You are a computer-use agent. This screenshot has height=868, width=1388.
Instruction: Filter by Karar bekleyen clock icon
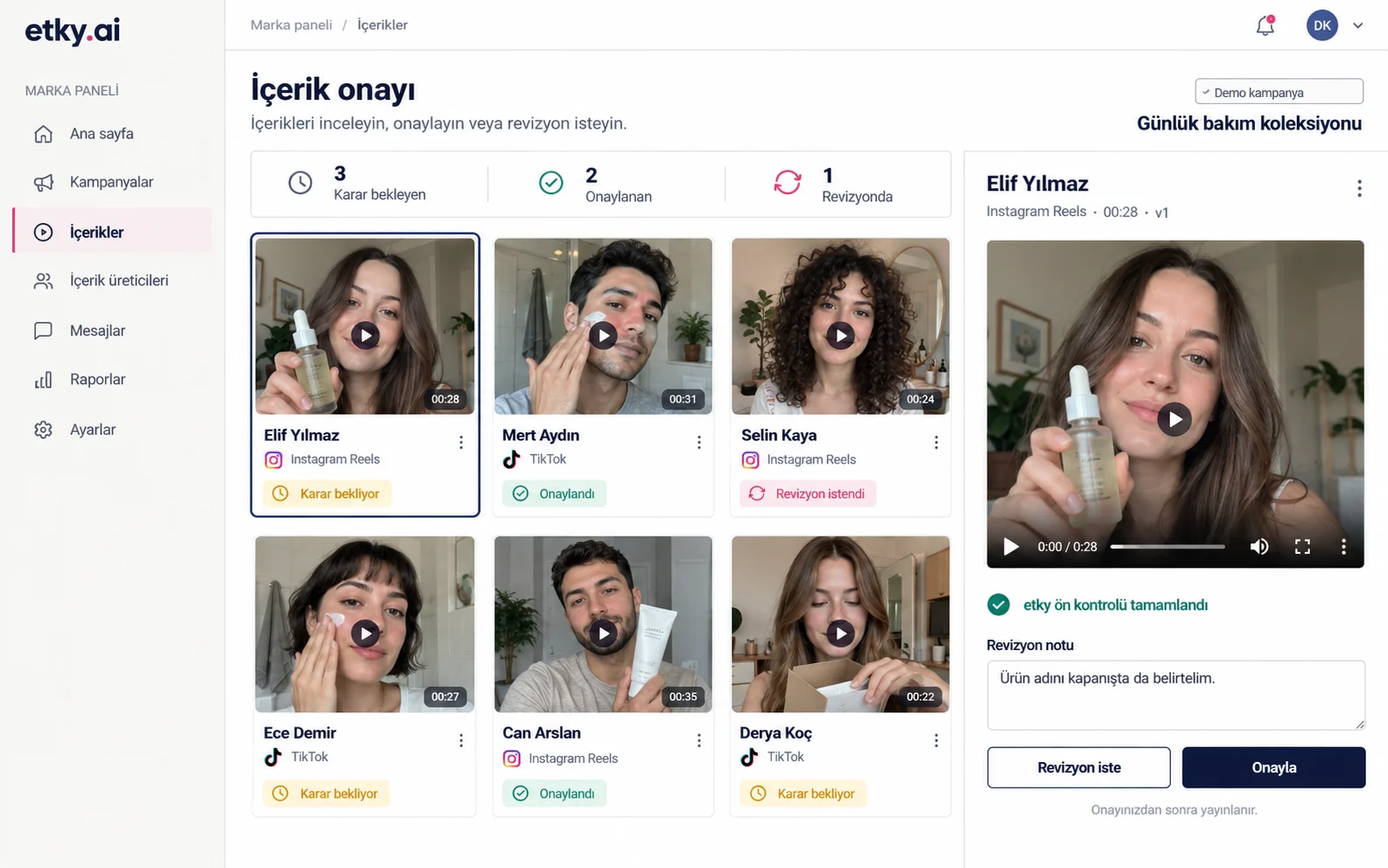(x=300, y=183)
